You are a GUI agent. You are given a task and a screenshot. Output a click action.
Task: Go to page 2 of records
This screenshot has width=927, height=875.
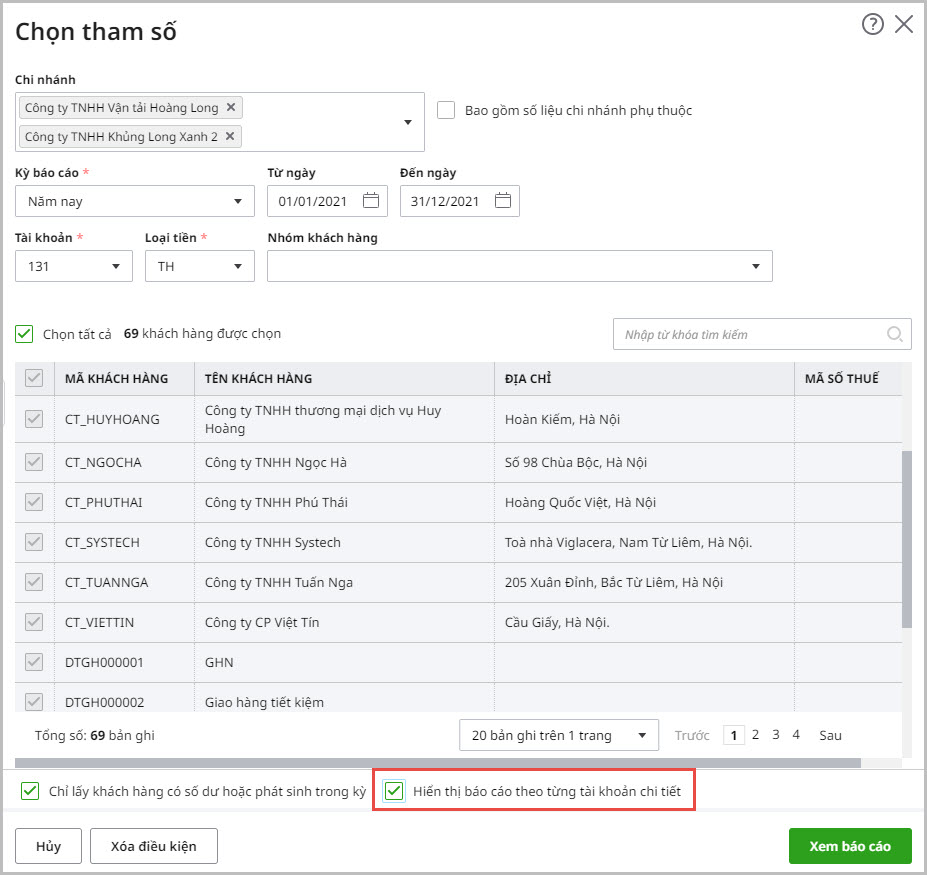755,735
